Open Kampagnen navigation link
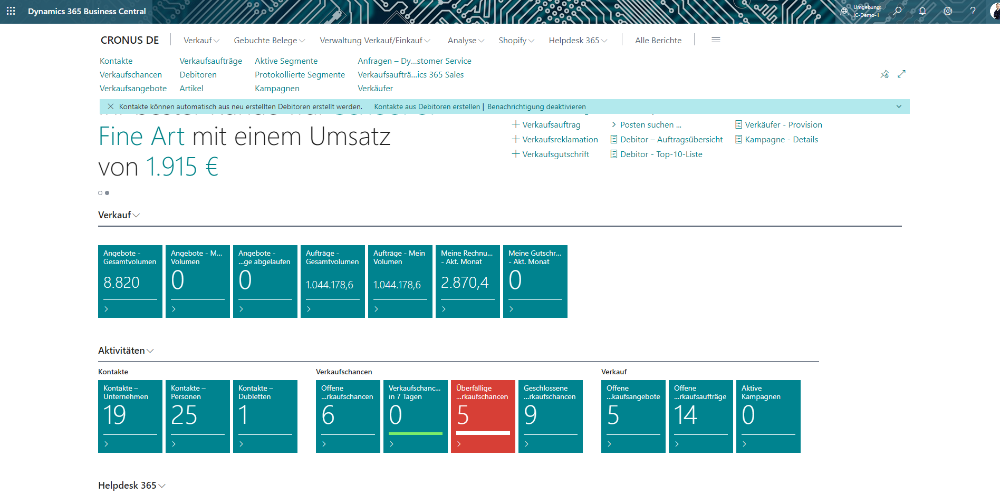Screen dimensions: 1000x495 tap(277, 89)
